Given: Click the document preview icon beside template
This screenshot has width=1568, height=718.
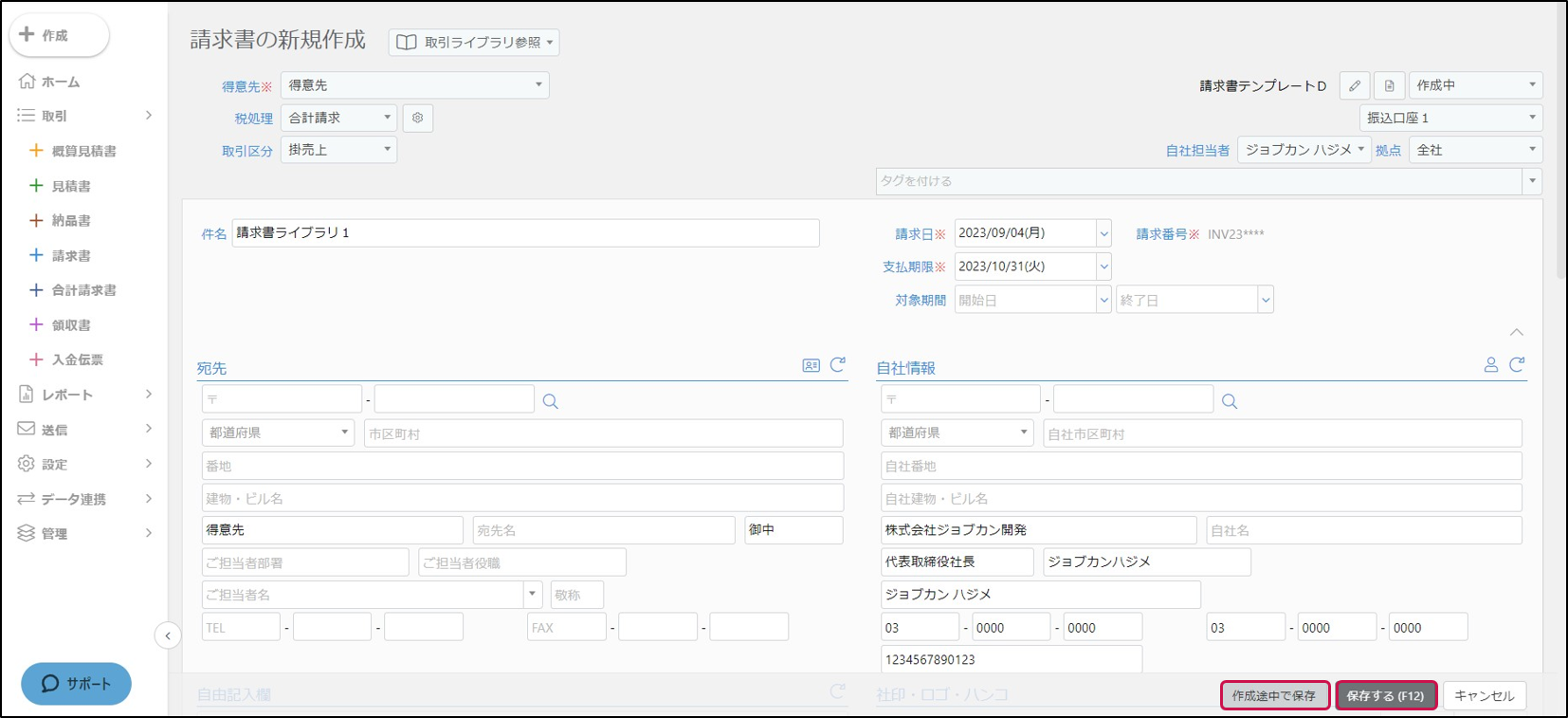Looking at the screenshot, I should point(1389,85).
